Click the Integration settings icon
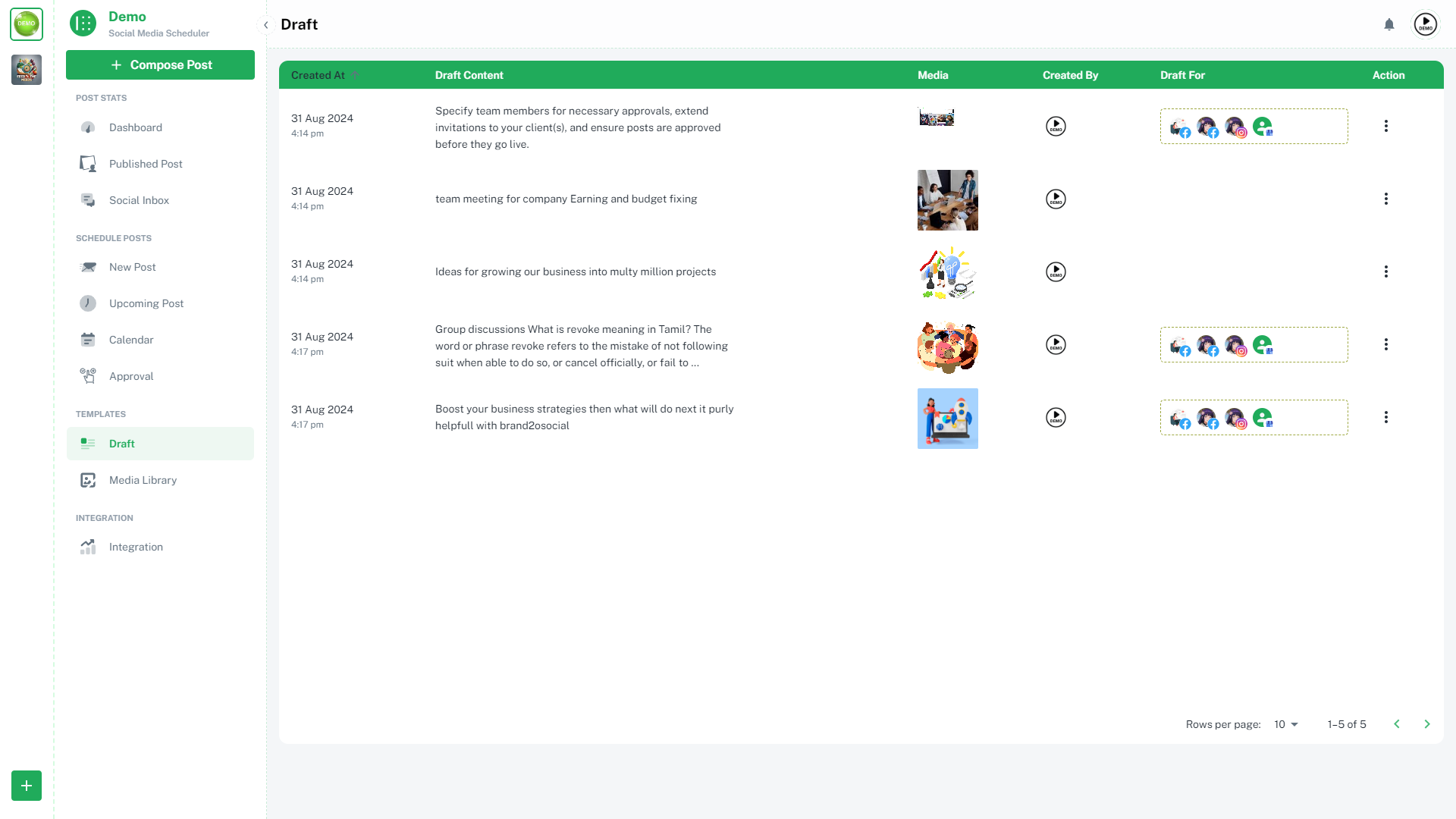1456x819 pixels. click(88, 547)
